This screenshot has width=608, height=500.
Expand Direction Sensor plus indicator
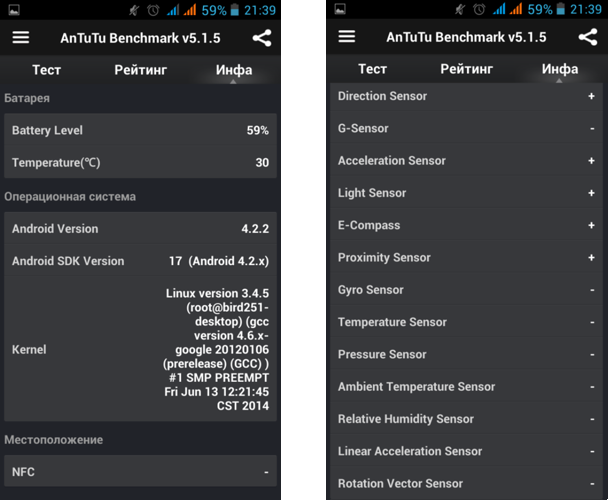(591, 96)
